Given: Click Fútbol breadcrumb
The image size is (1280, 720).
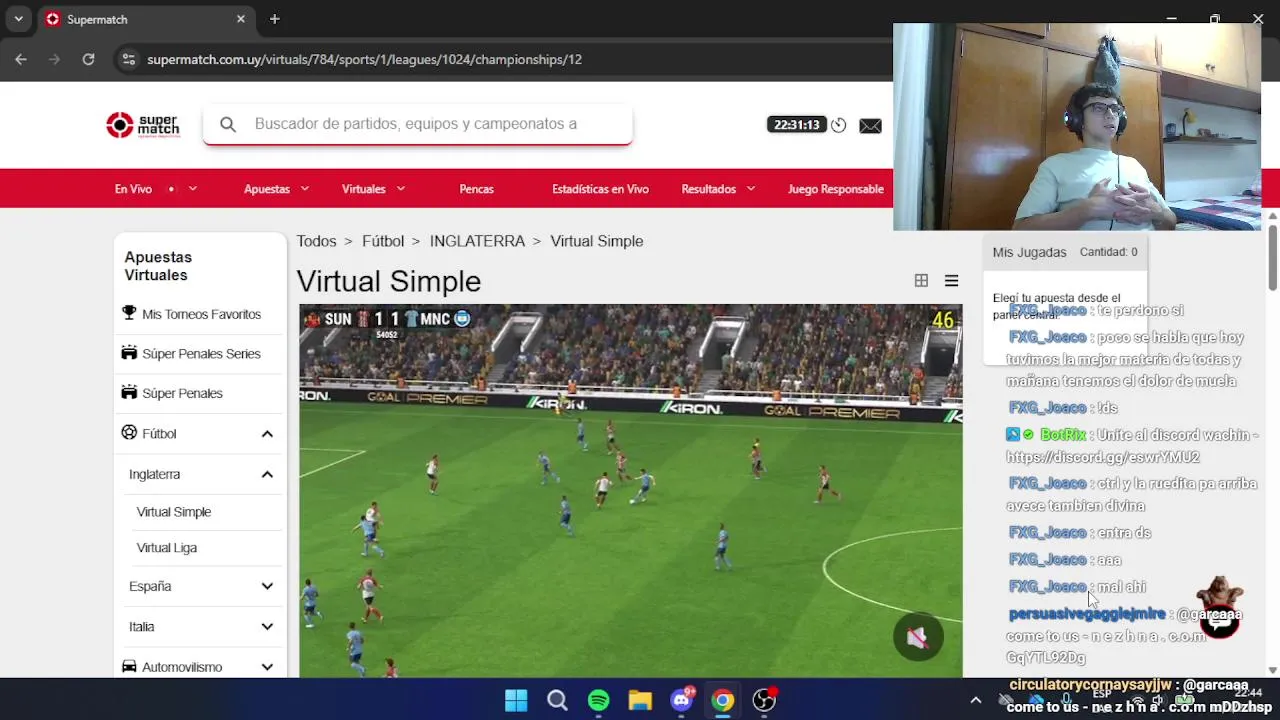Looking at the screenshot, I should (383, 241).
